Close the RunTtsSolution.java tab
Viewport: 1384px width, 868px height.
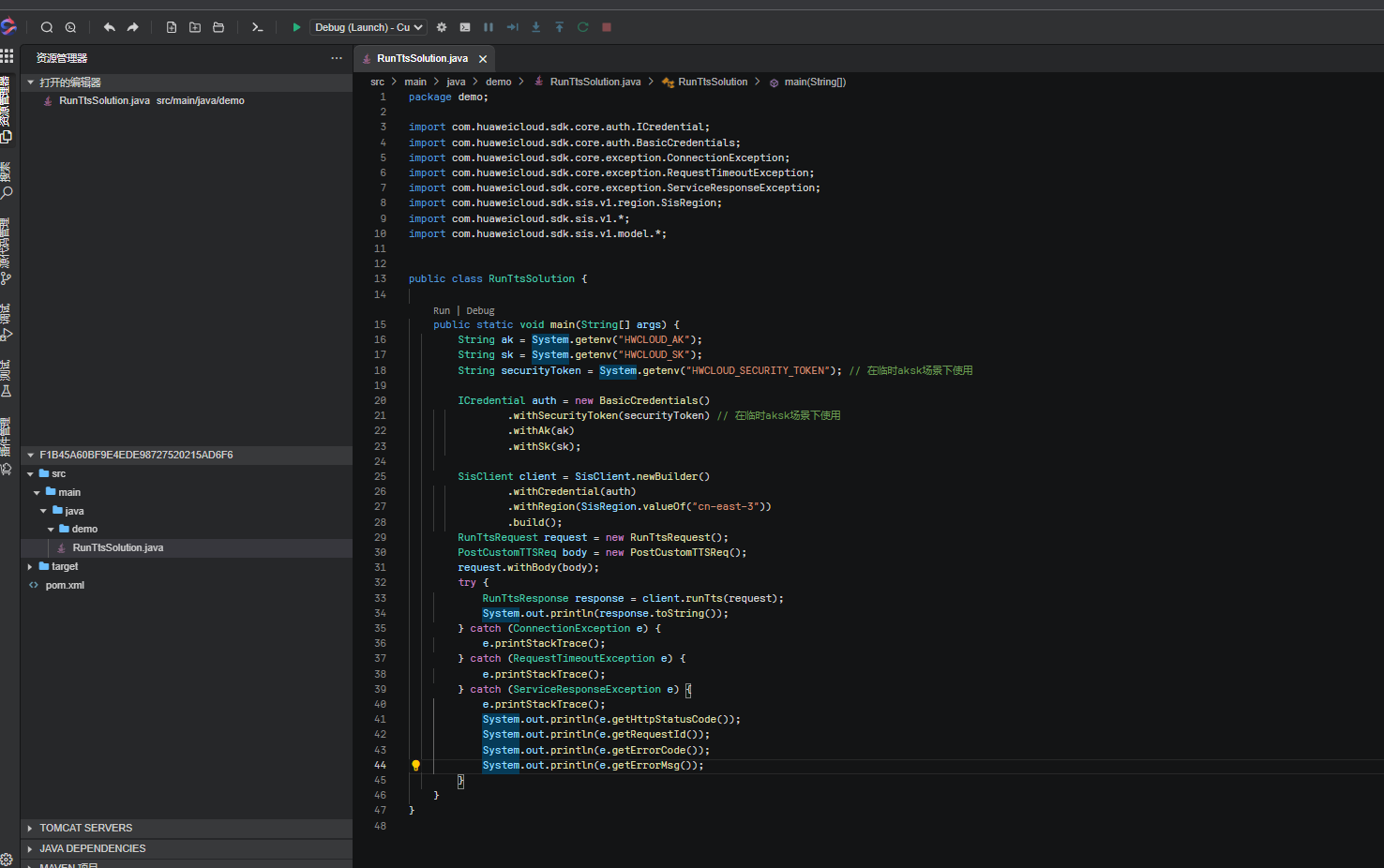click(483, 59)
